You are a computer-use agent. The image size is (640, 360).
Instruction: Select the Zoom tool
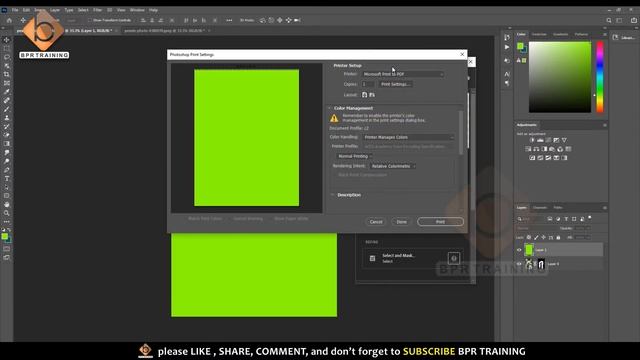(7, 213)
